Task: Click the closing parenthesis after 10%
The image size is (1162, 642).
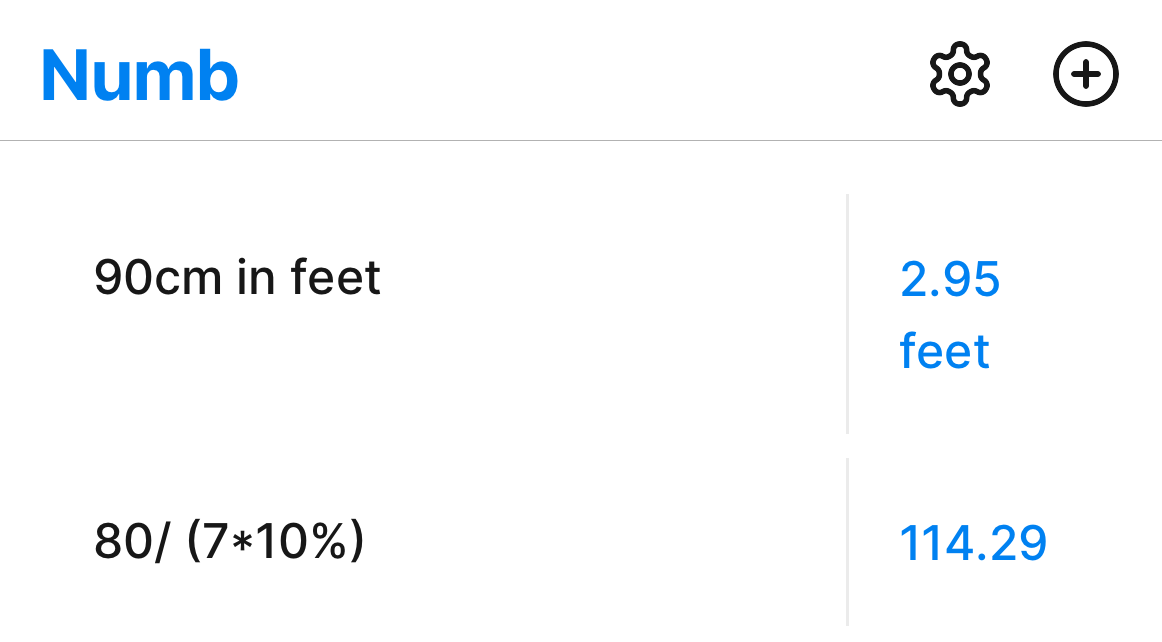Action: (x=355, y=541)
